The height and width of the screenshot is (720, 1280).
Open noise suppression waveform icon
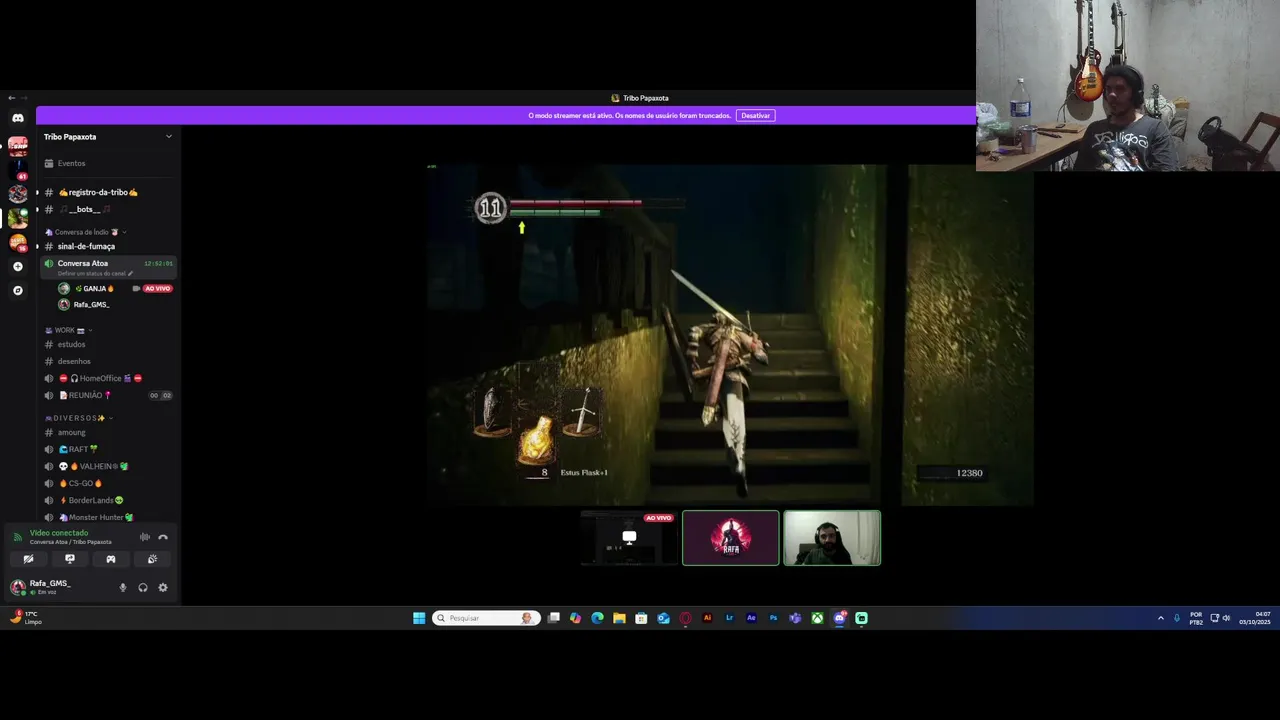[145, 537]
